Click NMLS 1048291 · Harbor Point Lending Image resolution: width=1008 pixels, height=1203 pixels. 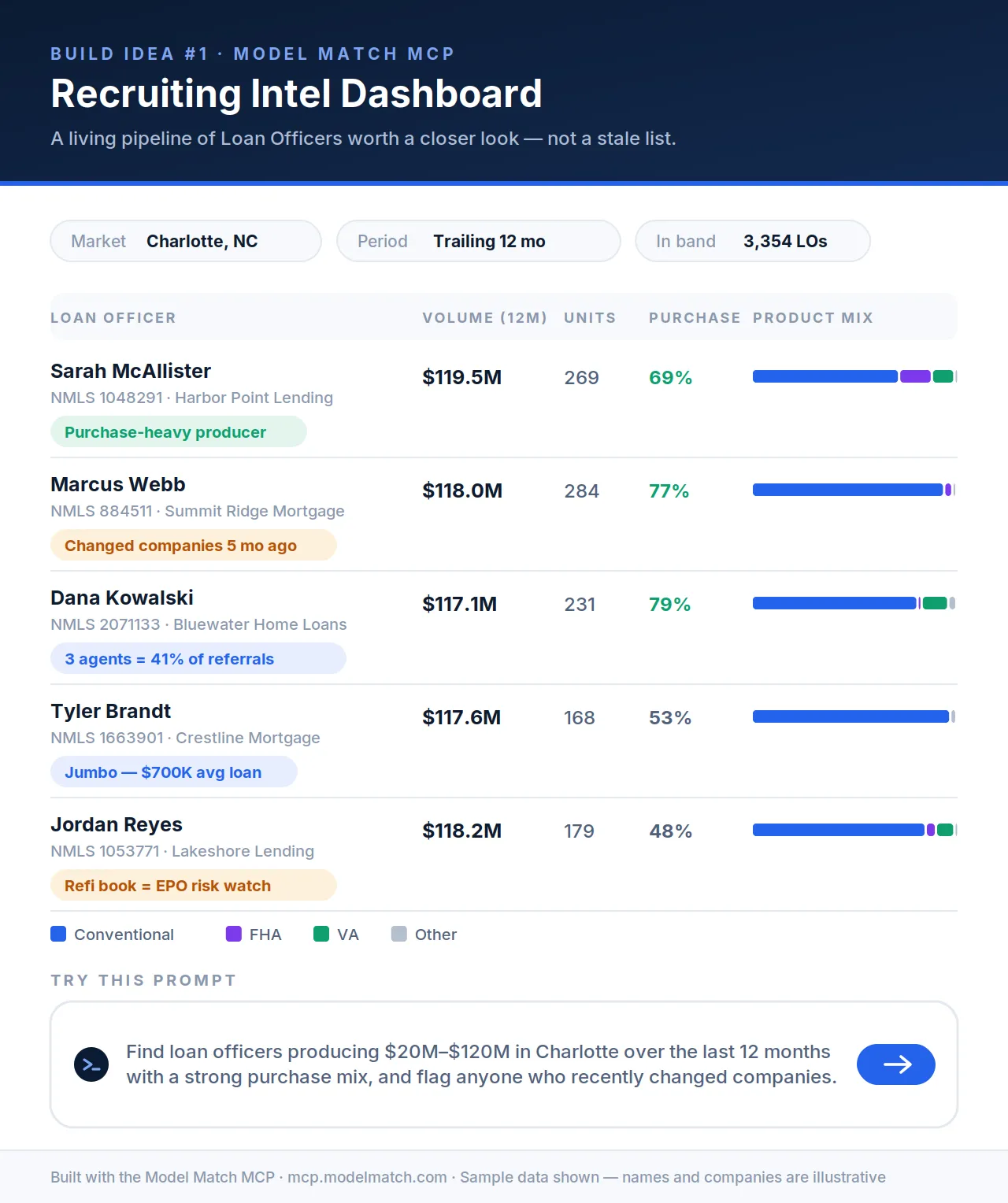coord(191,398)
